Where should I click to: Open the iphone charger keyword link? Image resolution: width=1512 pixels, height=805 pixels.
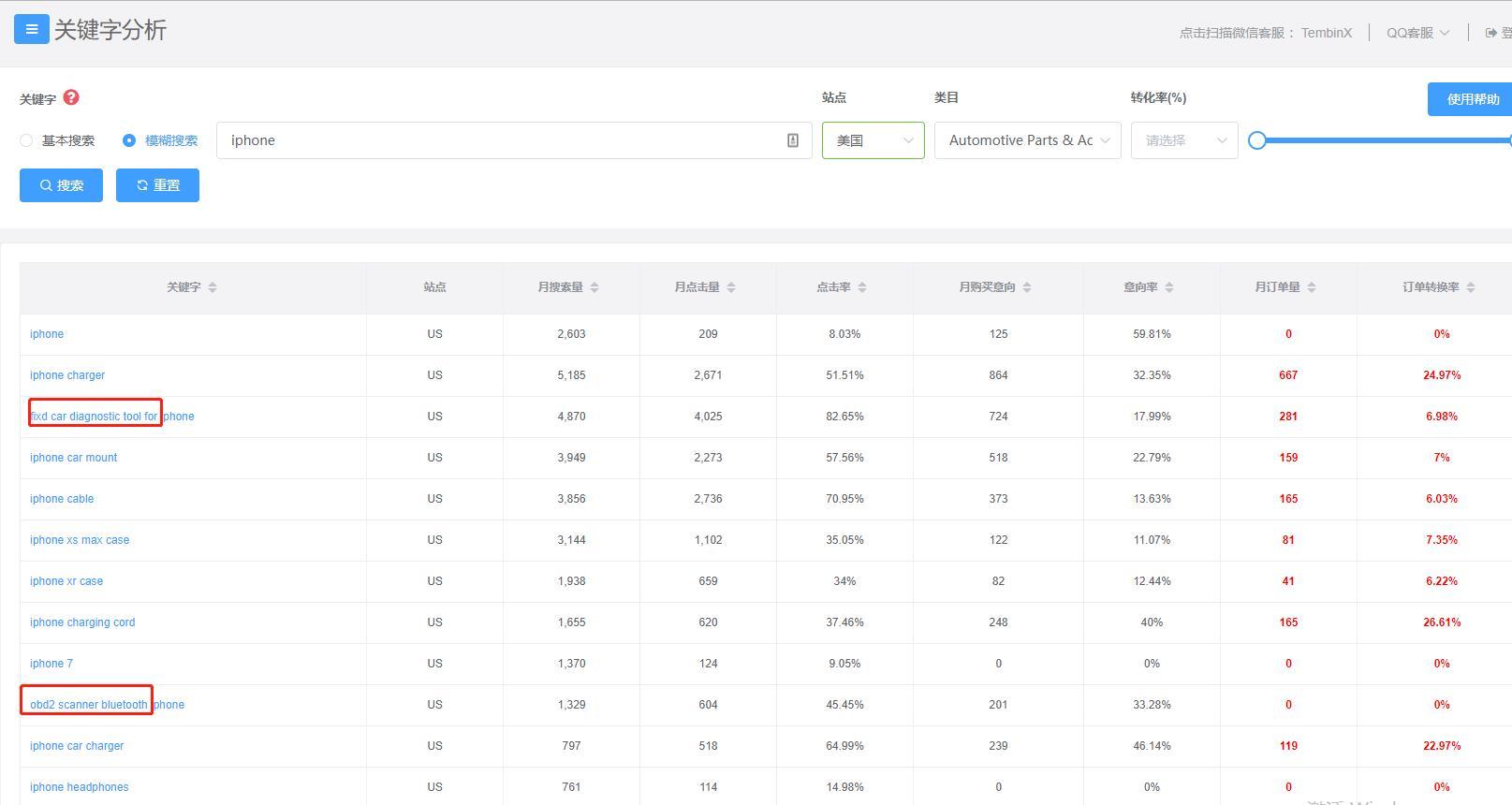67,375
